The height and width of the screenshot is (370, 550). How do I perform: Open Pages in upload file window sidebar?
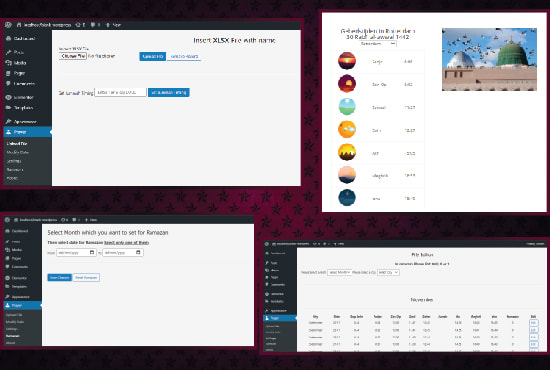(x=16, y=73)
